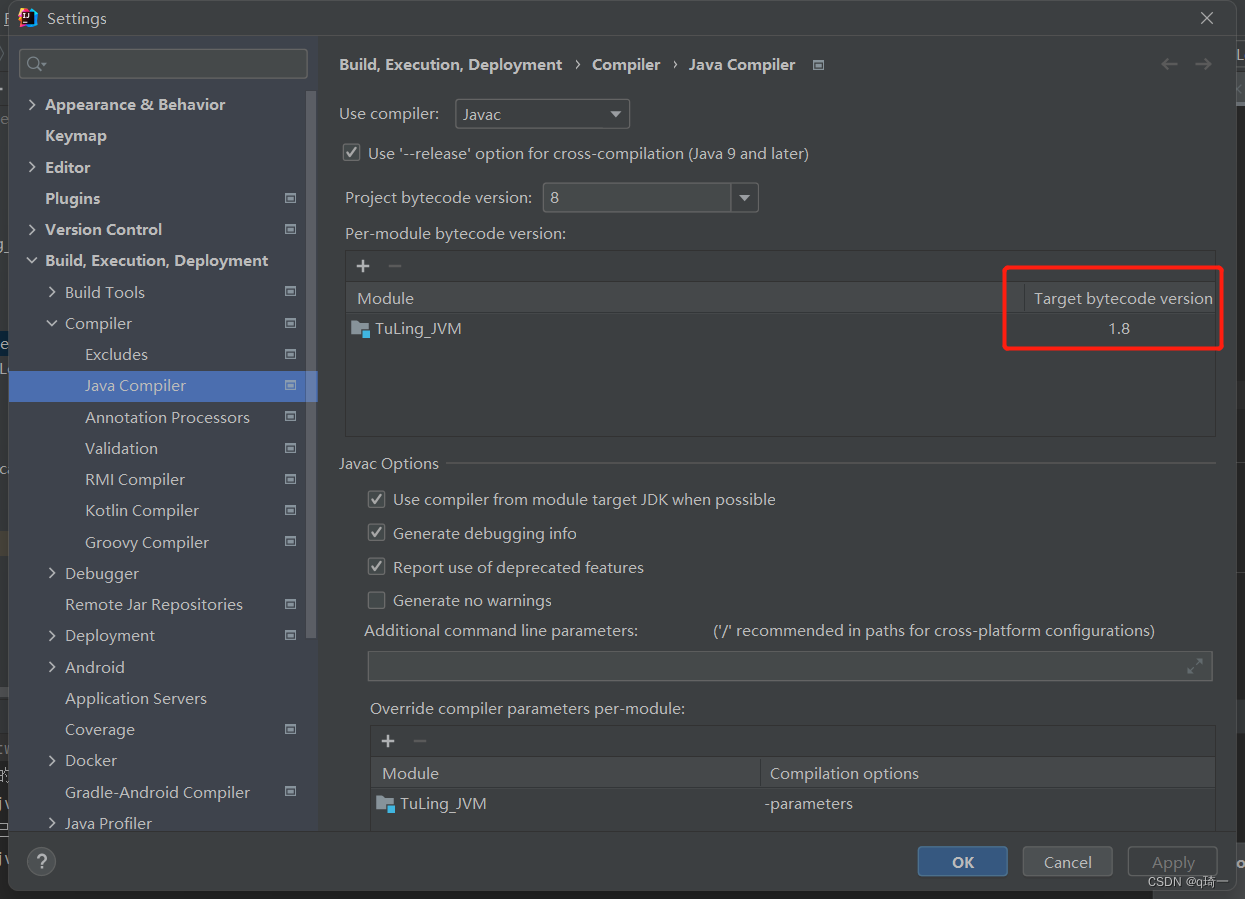Add a per-module bytecode version entry
The height and width of the screenshot is (899, 1245).
point(363,266)
